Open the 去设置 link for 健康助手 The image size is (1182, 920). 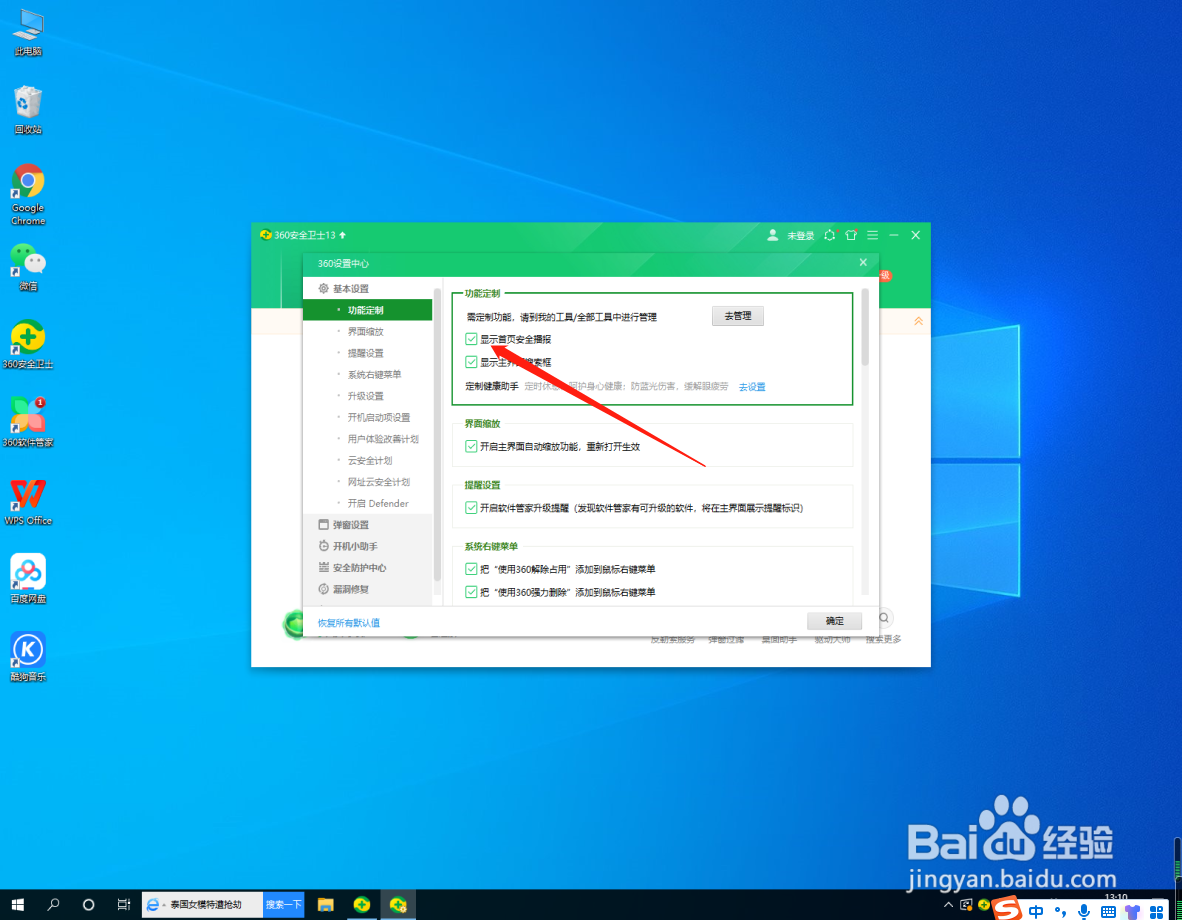[x=752, y=387]
